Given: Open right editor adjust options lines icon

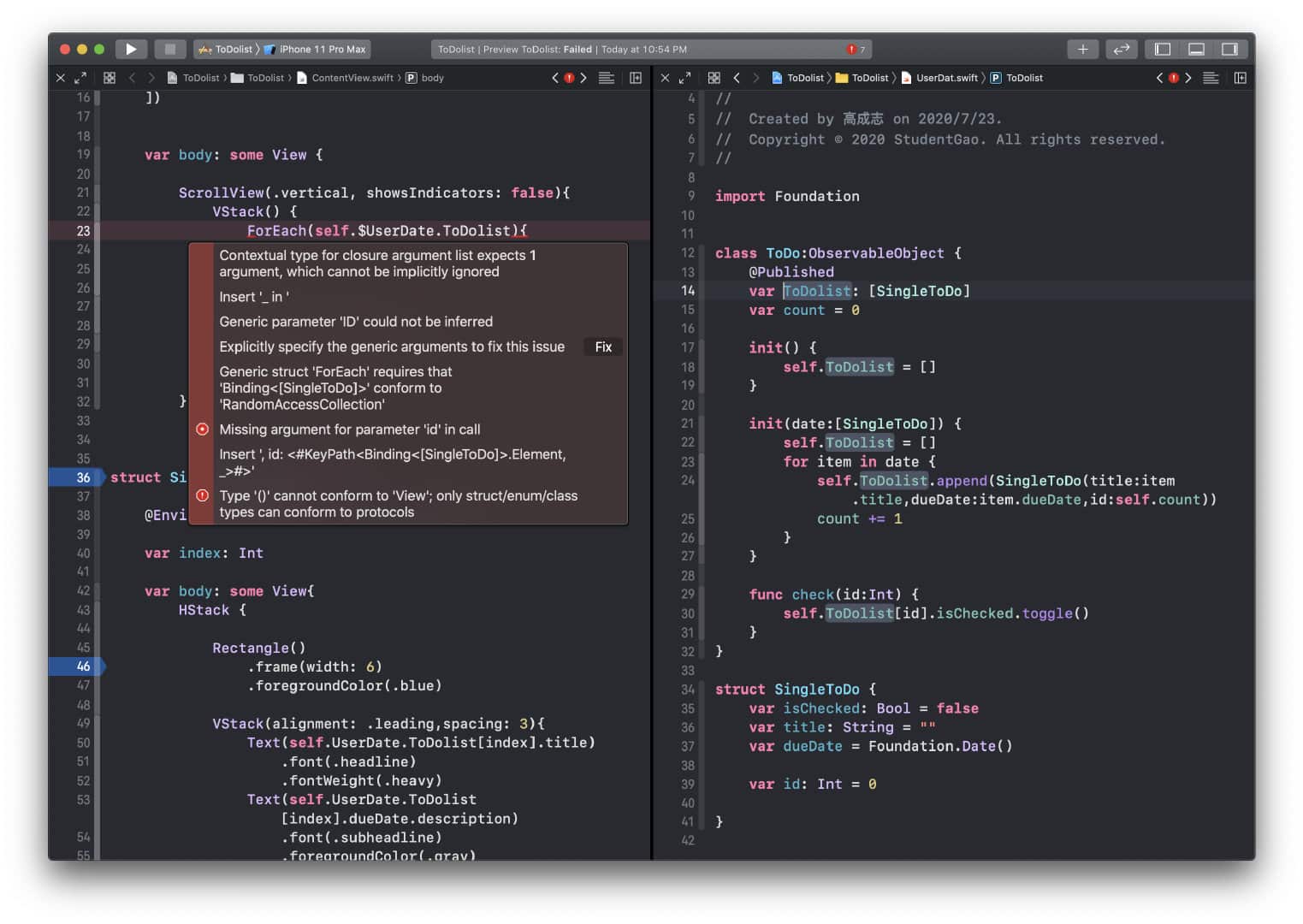Looking at the screenshot, I should pyautogui.click(x=1211, y=78).
